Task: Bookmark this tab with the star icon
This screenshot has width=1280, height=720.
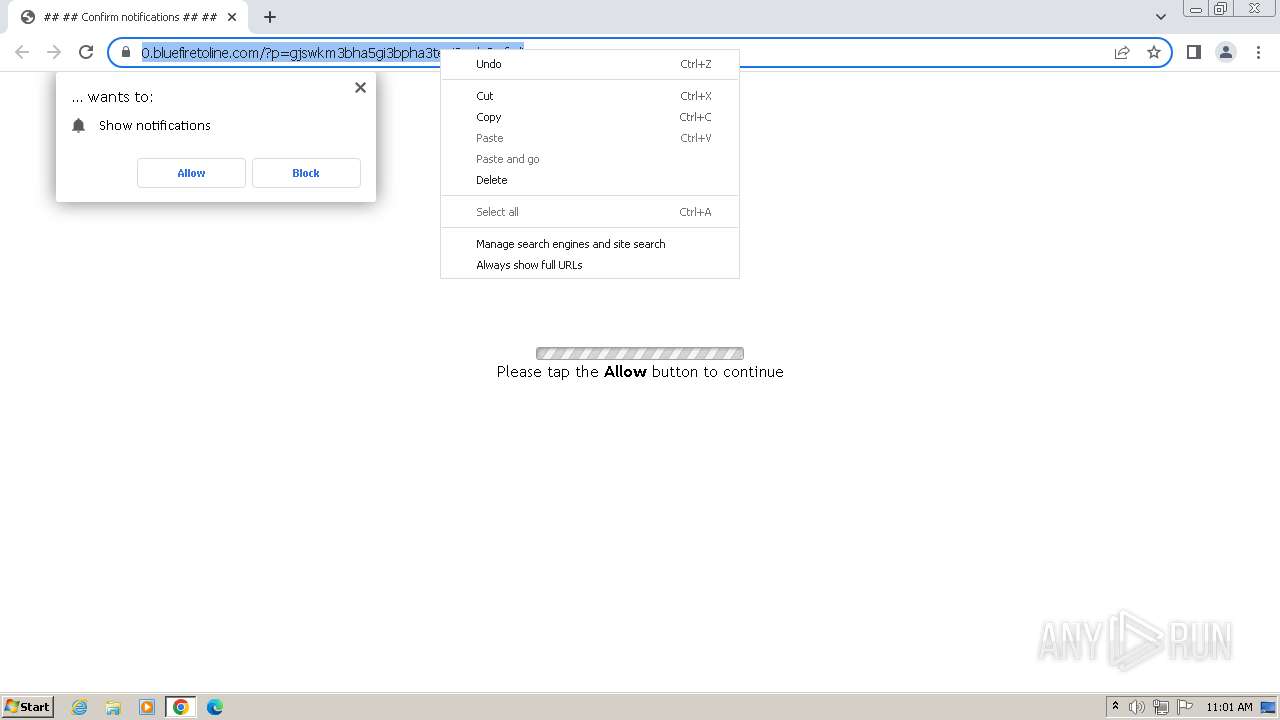Action: 1154,52
